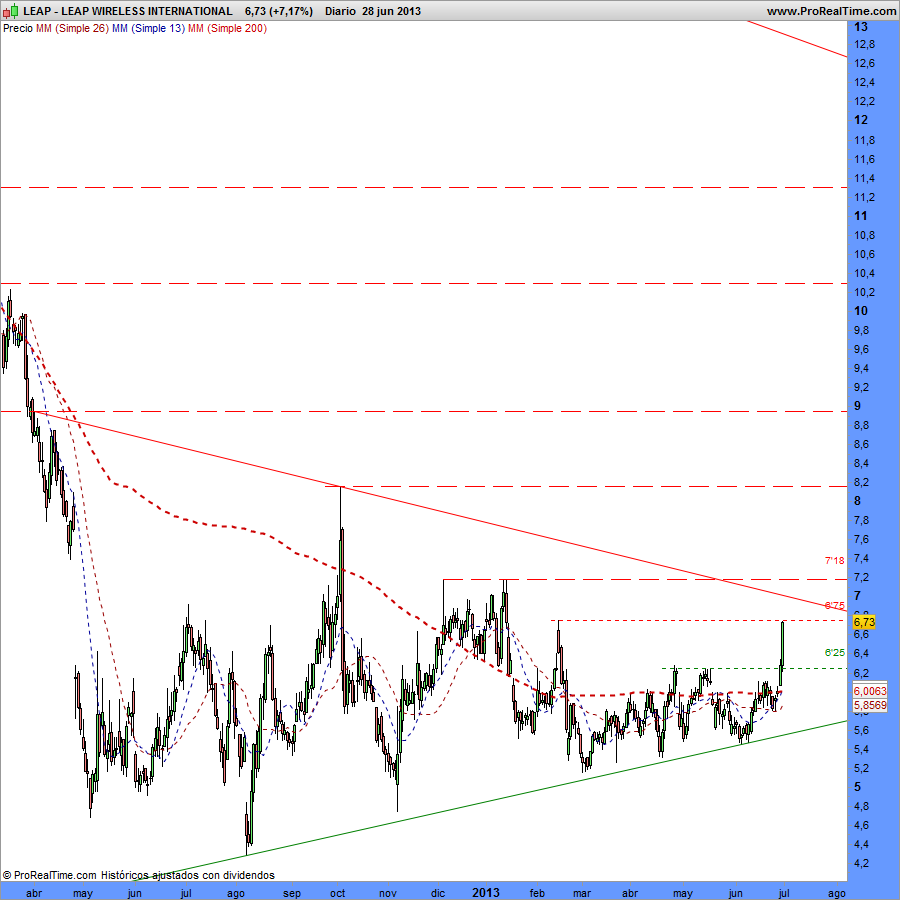Click the candlestick icon beside LEAP ticker
Screen dimensions: 900x900
click(11, 11)
